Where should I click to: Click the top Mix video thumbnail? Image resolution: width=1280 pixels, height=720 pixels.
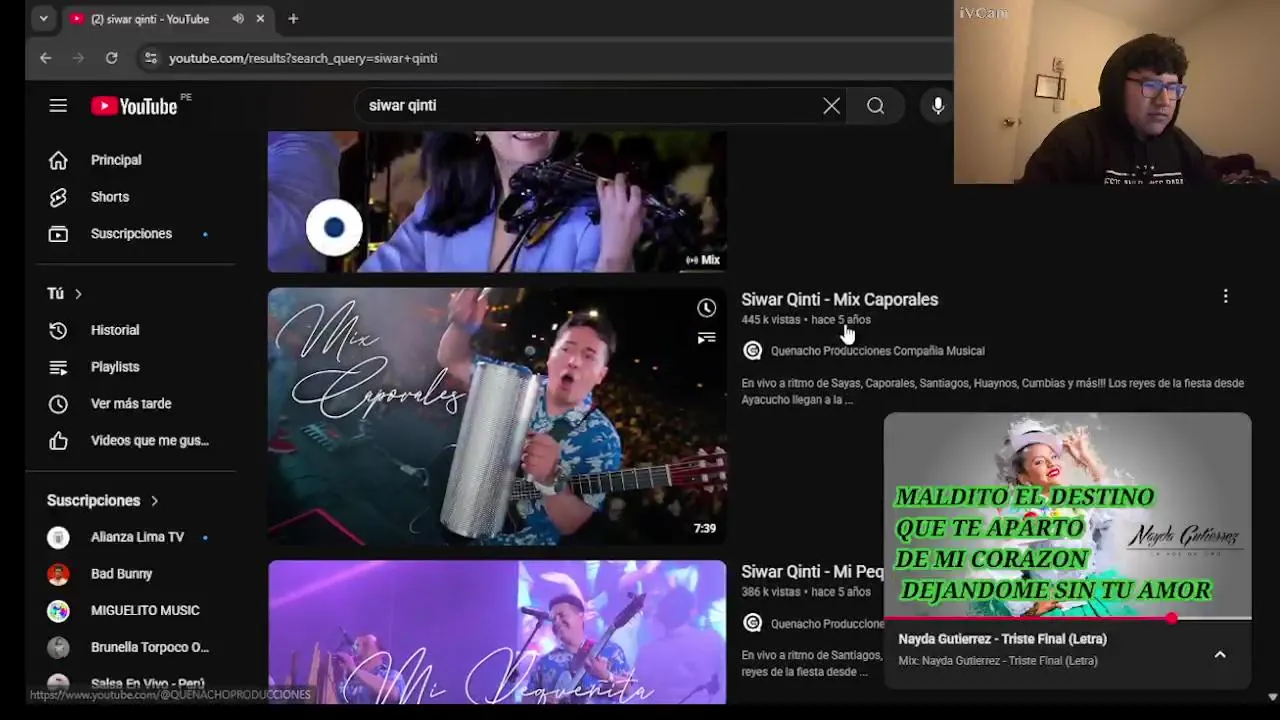(497, 201)
